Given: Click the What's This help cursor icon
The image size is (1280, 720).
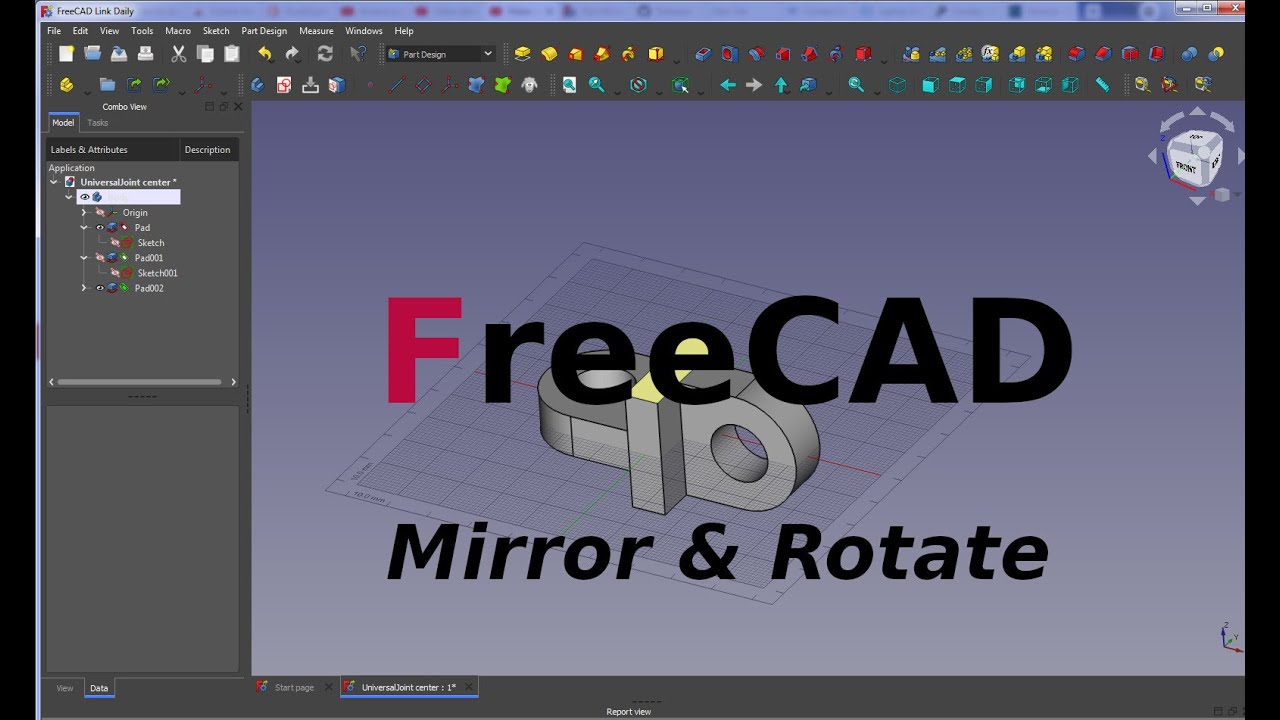Looking at the screenshot, I should pyautogui.click(x=359, y=54).
